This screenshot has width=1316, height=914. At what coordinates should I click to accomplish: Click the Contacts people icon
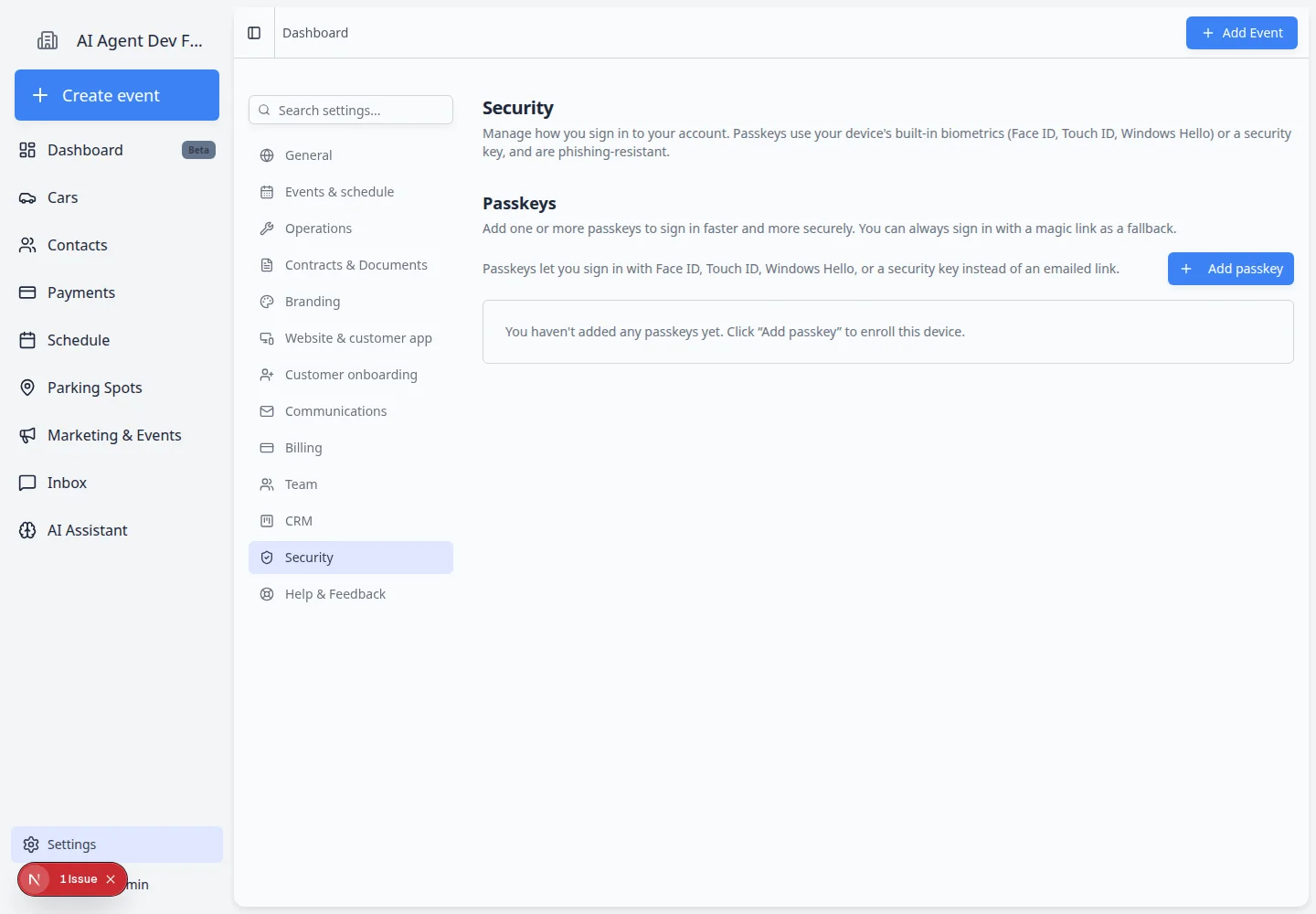pyautogui.click(x=27, y=245)
